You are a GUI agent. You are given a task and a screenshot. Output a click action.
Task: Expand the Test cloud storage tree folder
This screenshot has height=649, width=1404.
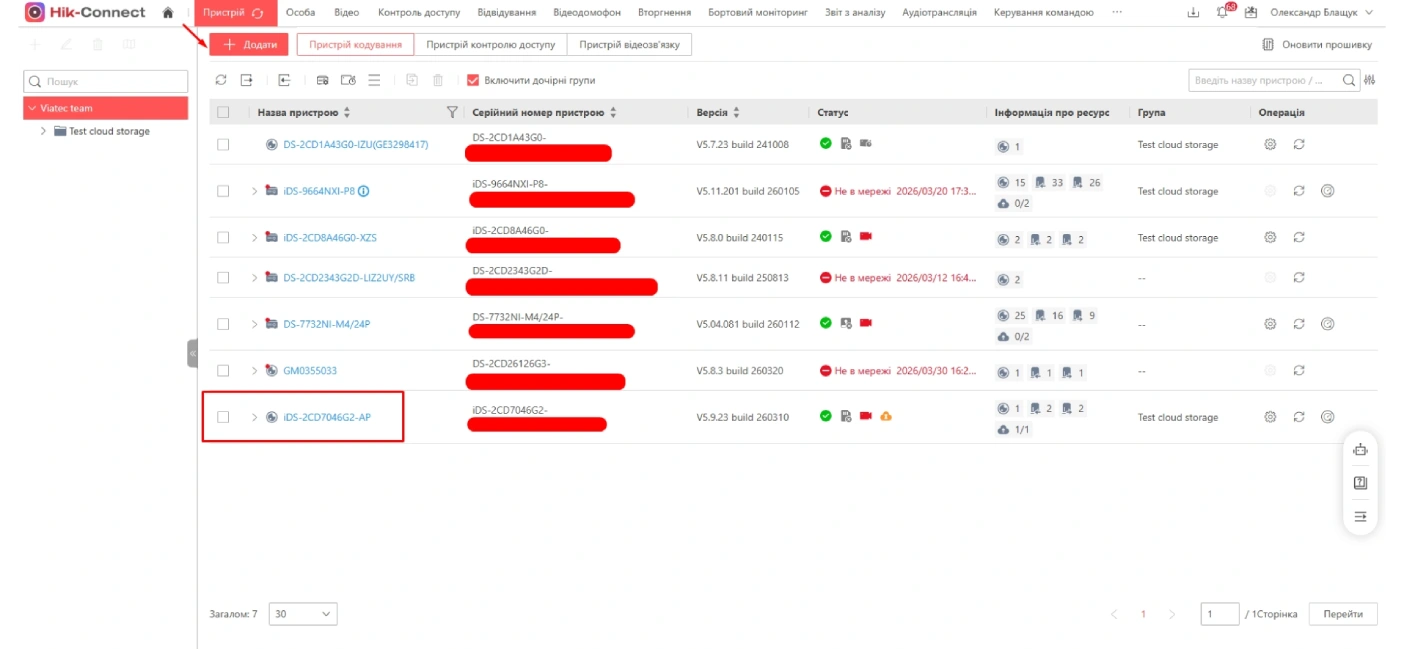point(43,131)
